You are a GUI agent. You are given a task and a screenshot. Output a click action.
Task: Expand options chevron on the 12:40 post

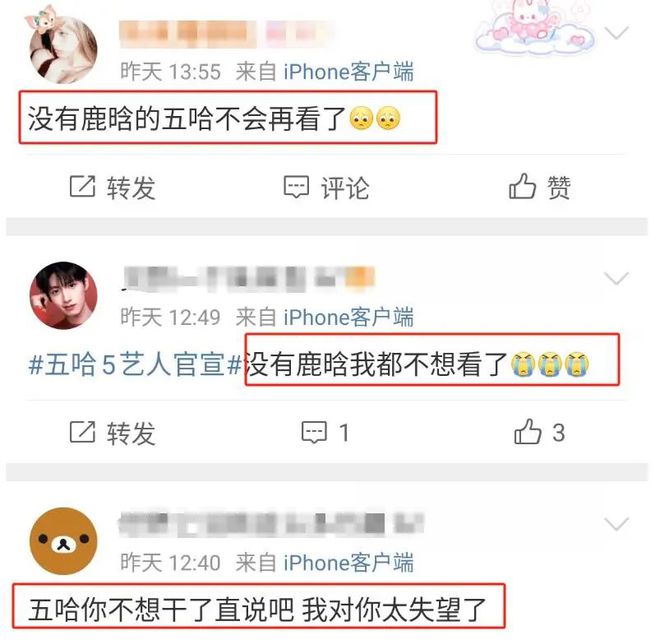(x=616, y=523)
